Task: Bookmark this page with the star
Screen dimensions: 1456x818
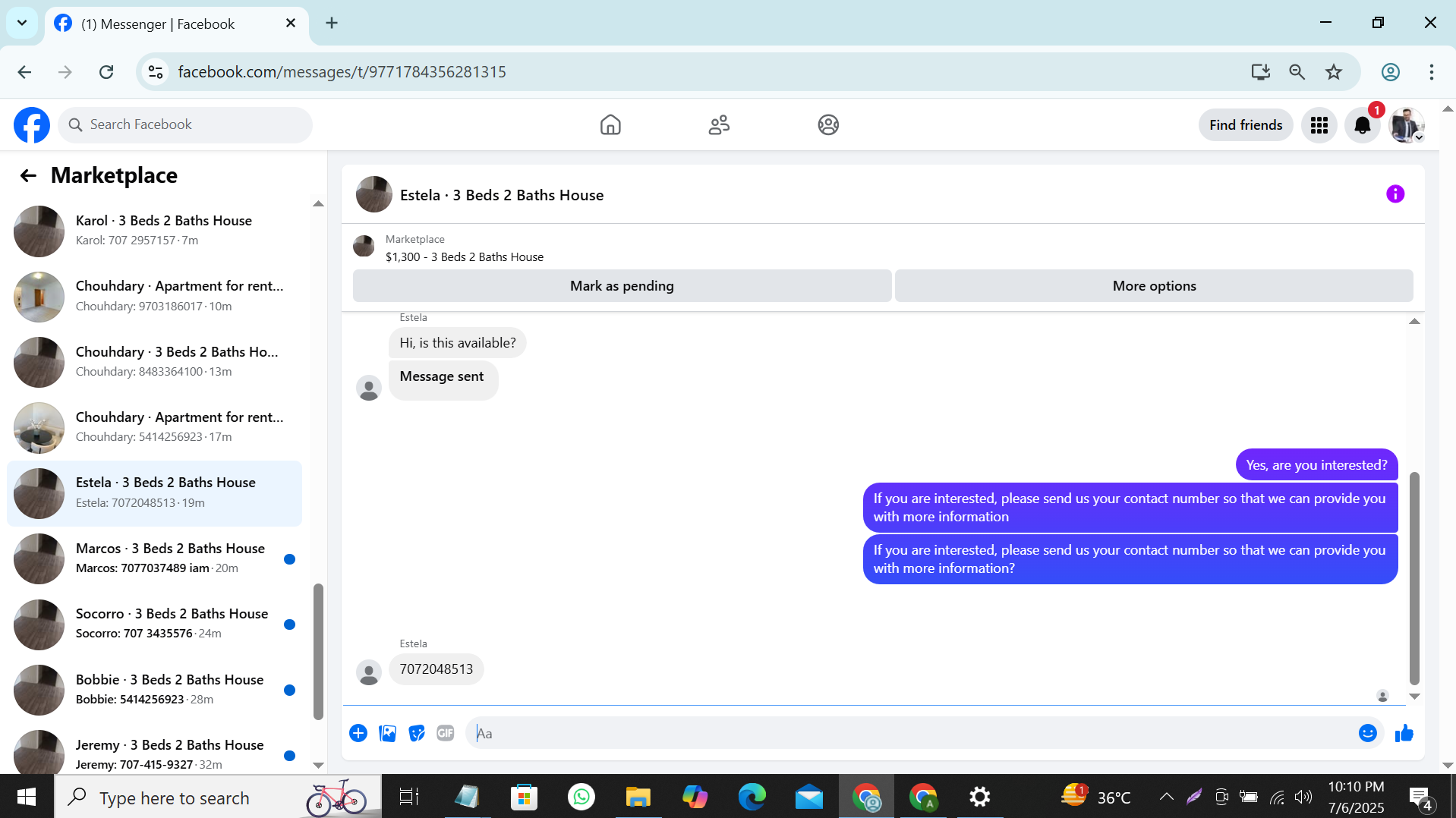Action: click(x=1334, y=72)
